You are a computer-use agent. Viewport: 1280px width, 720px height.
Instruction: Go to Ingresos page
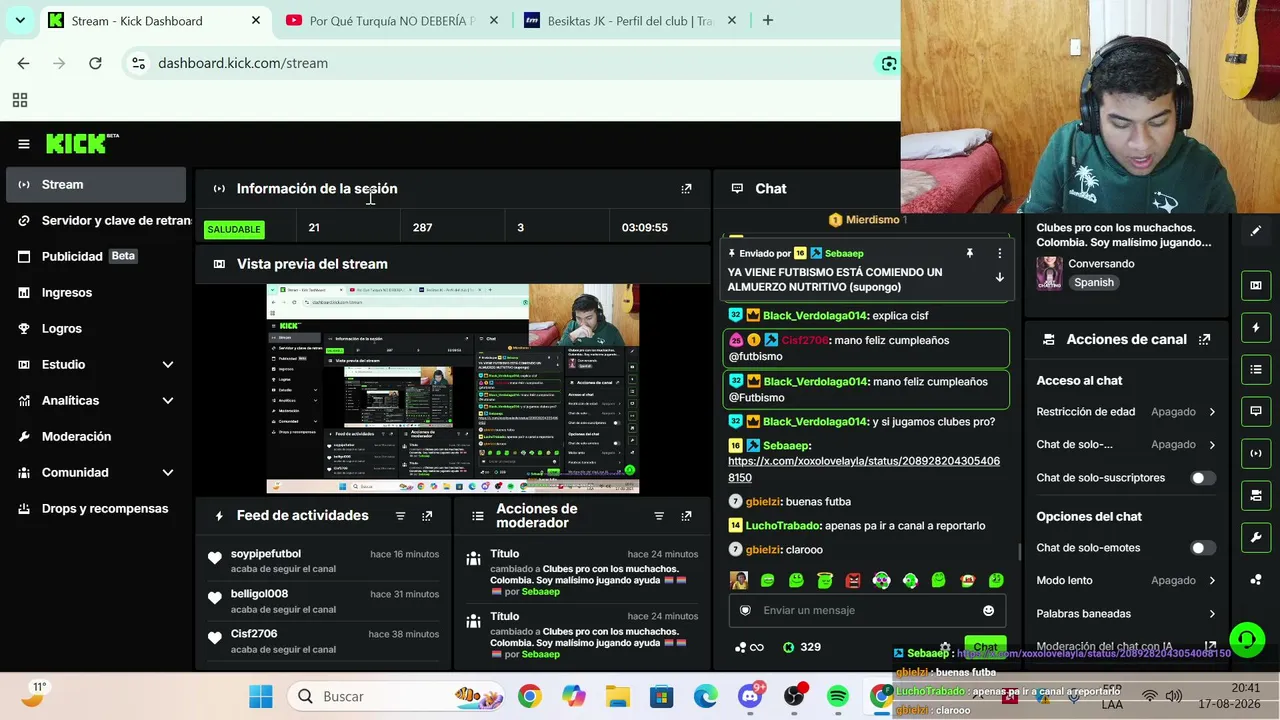click(95, 293)
